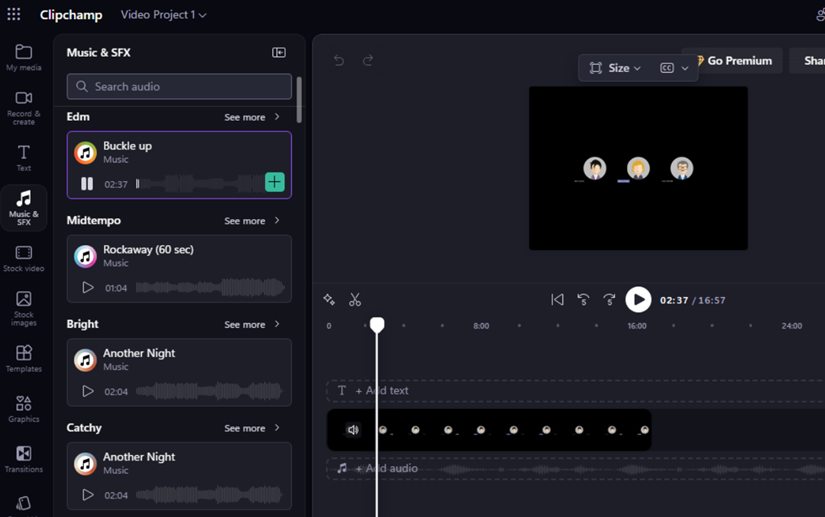Click the timeline playhead handle
The image size is (825, 517).
377,325
